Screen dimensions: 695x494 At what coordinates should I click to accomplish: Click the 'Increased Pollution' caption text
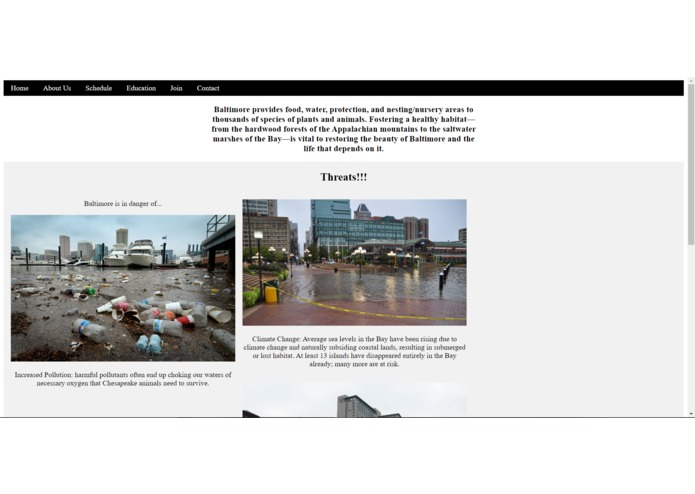point(123,379)
